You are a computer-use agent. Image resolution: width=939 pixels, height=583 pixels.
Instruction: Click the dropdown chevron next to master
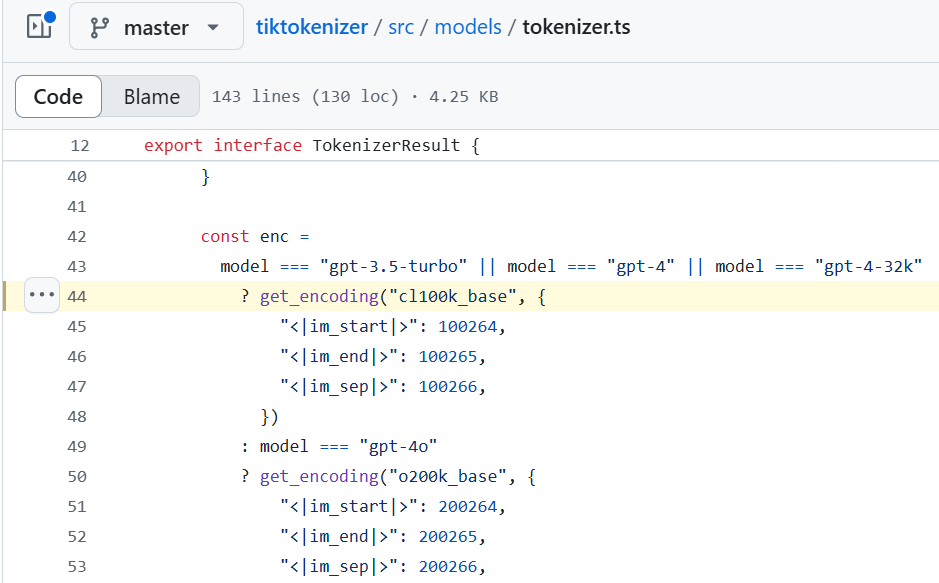[211, 27]
